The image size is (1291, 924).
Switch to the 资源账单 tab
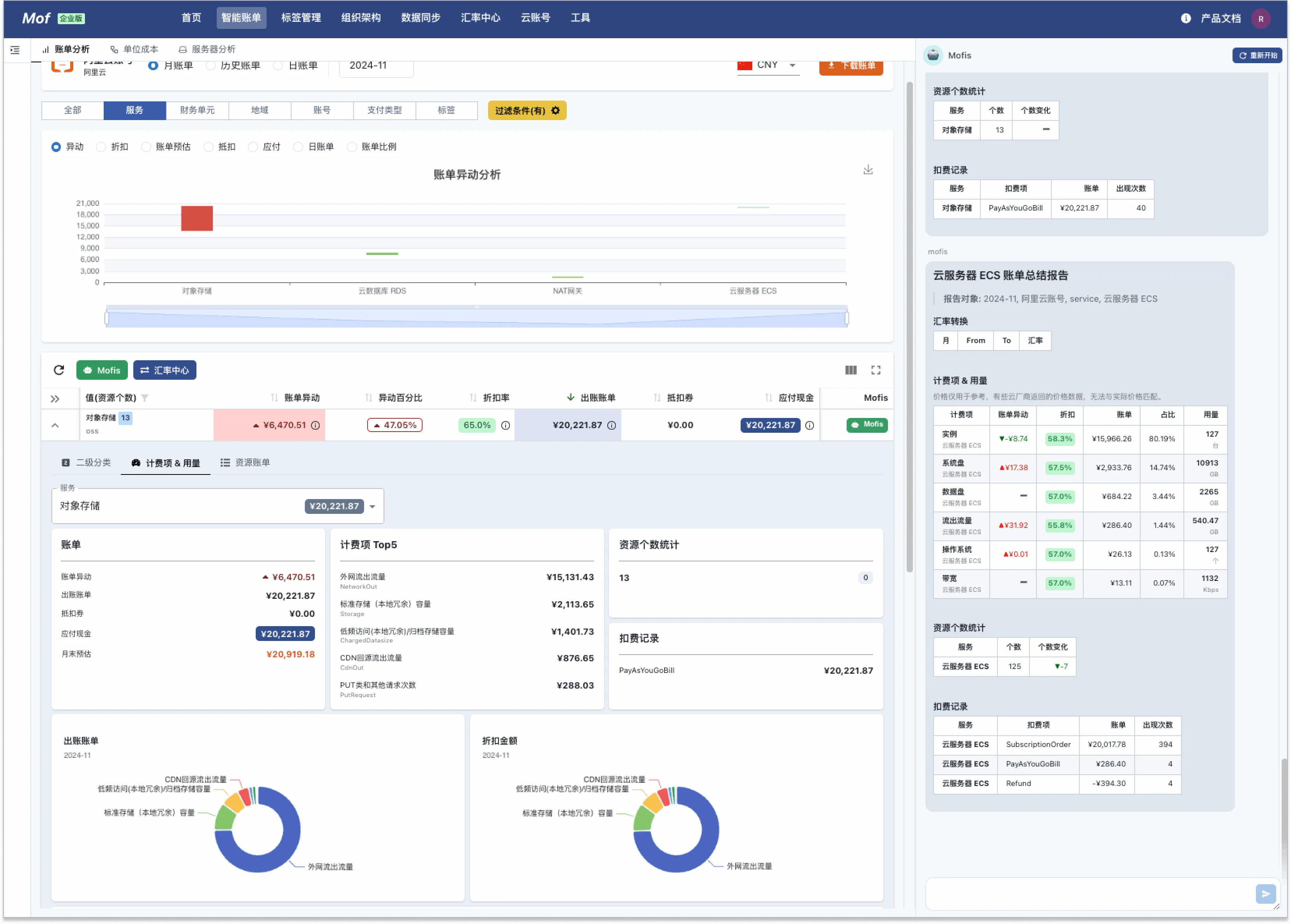[245, 462]
